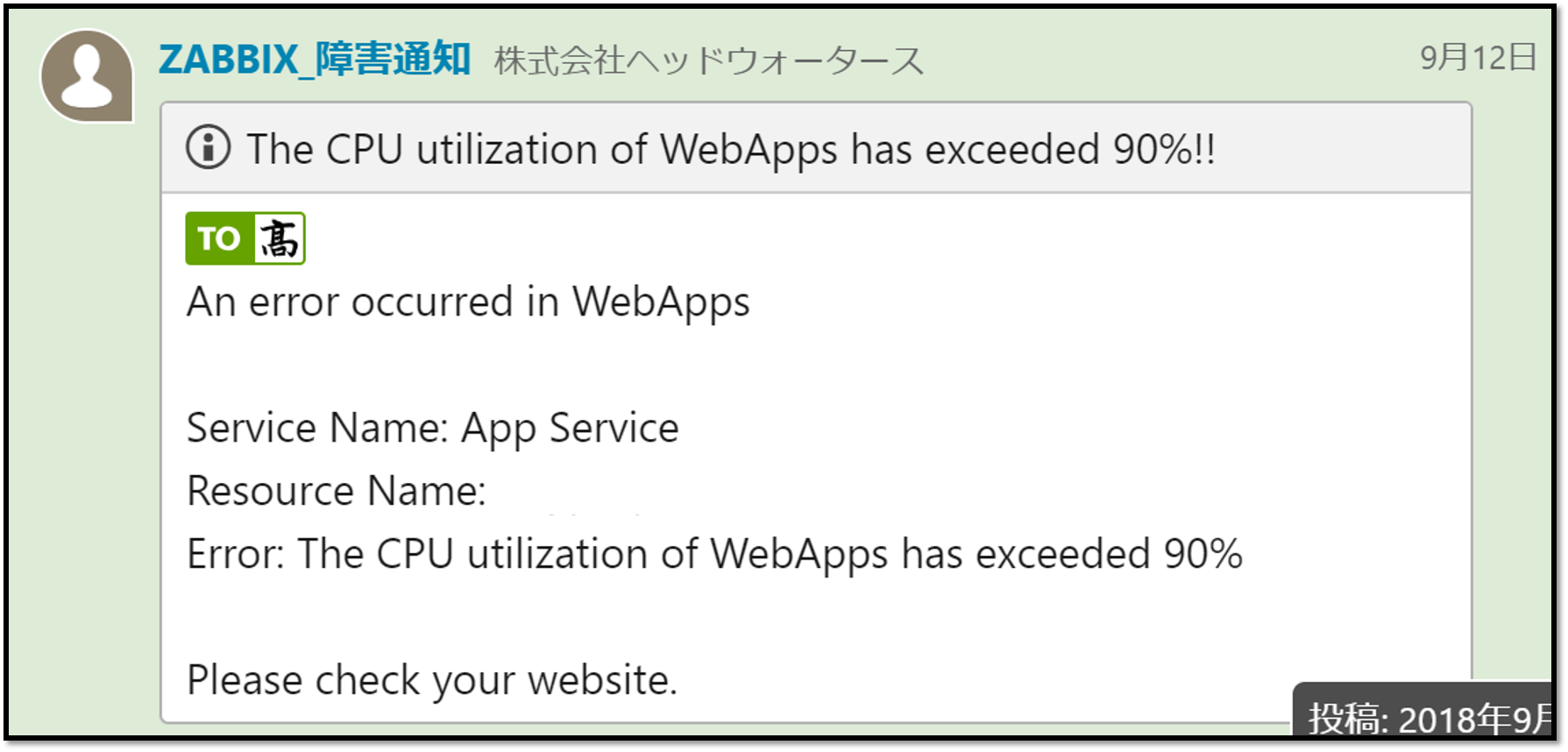Viewport: 1568px width, 752px height.
Task: Select the line An error occurred in WebApps
Action: (x=468, y=302)
